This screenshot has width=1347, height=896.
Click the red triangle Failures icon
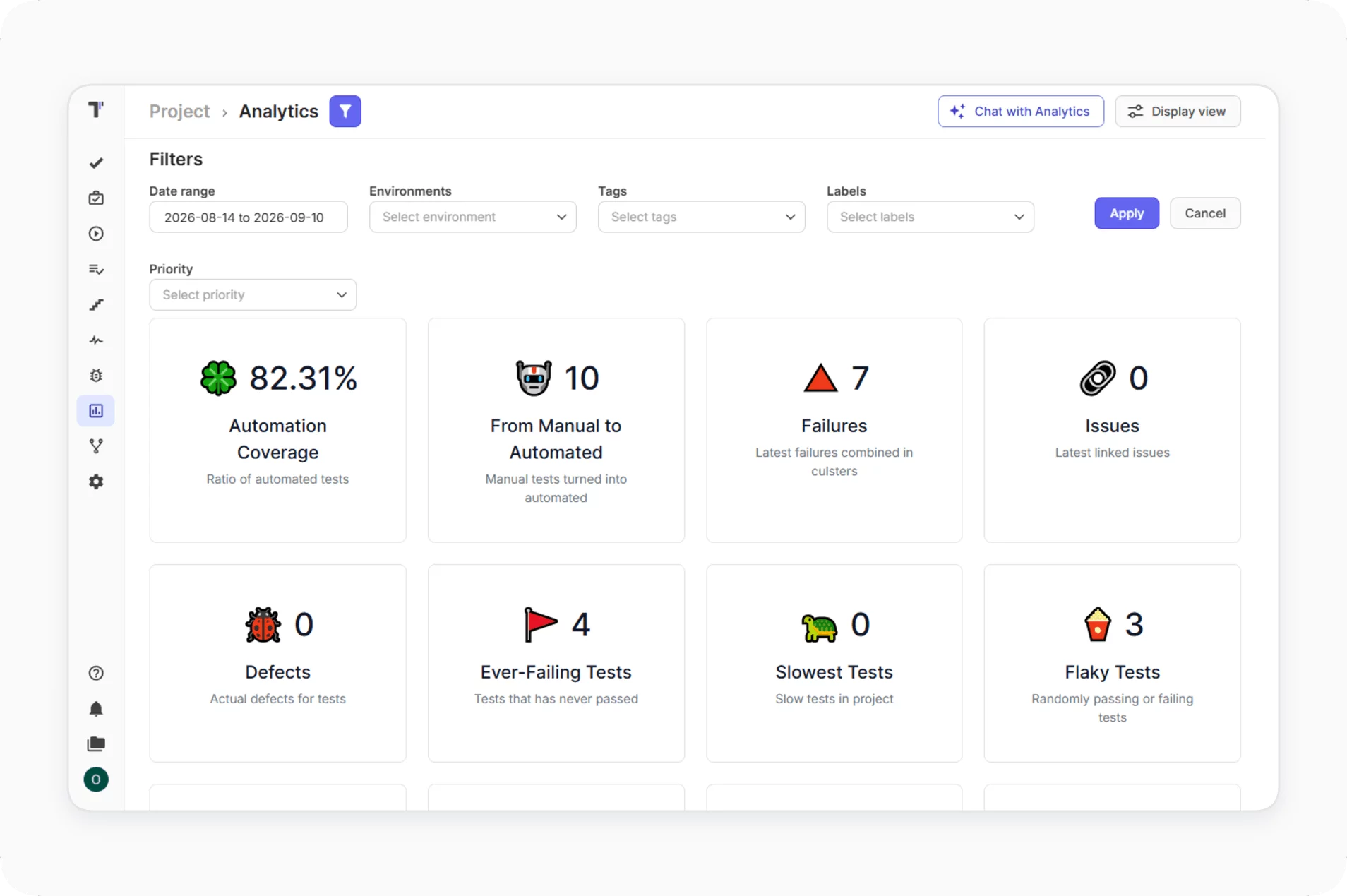(x=820, y=378)
